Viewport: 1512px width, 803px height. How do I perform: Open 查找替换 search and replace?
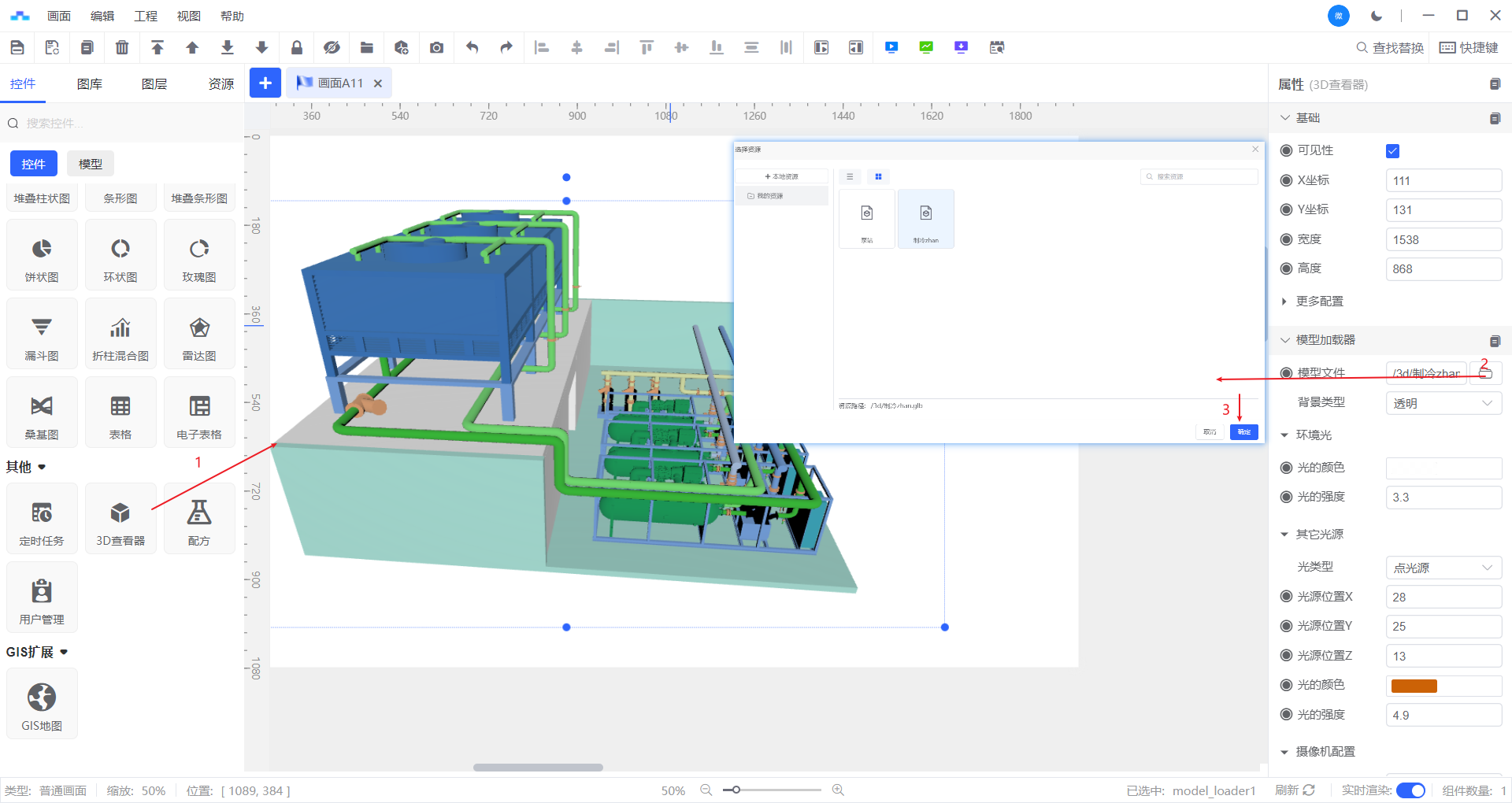tap(1390, 48)
